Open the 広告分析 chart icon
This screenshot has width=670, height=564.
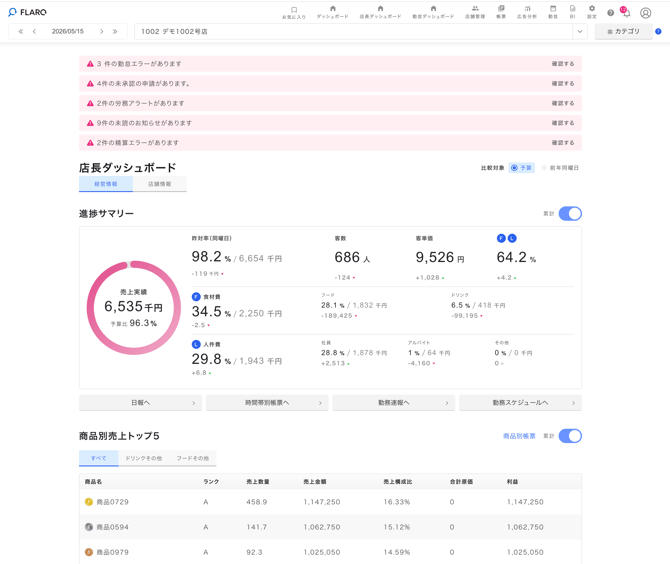[527, 9]
